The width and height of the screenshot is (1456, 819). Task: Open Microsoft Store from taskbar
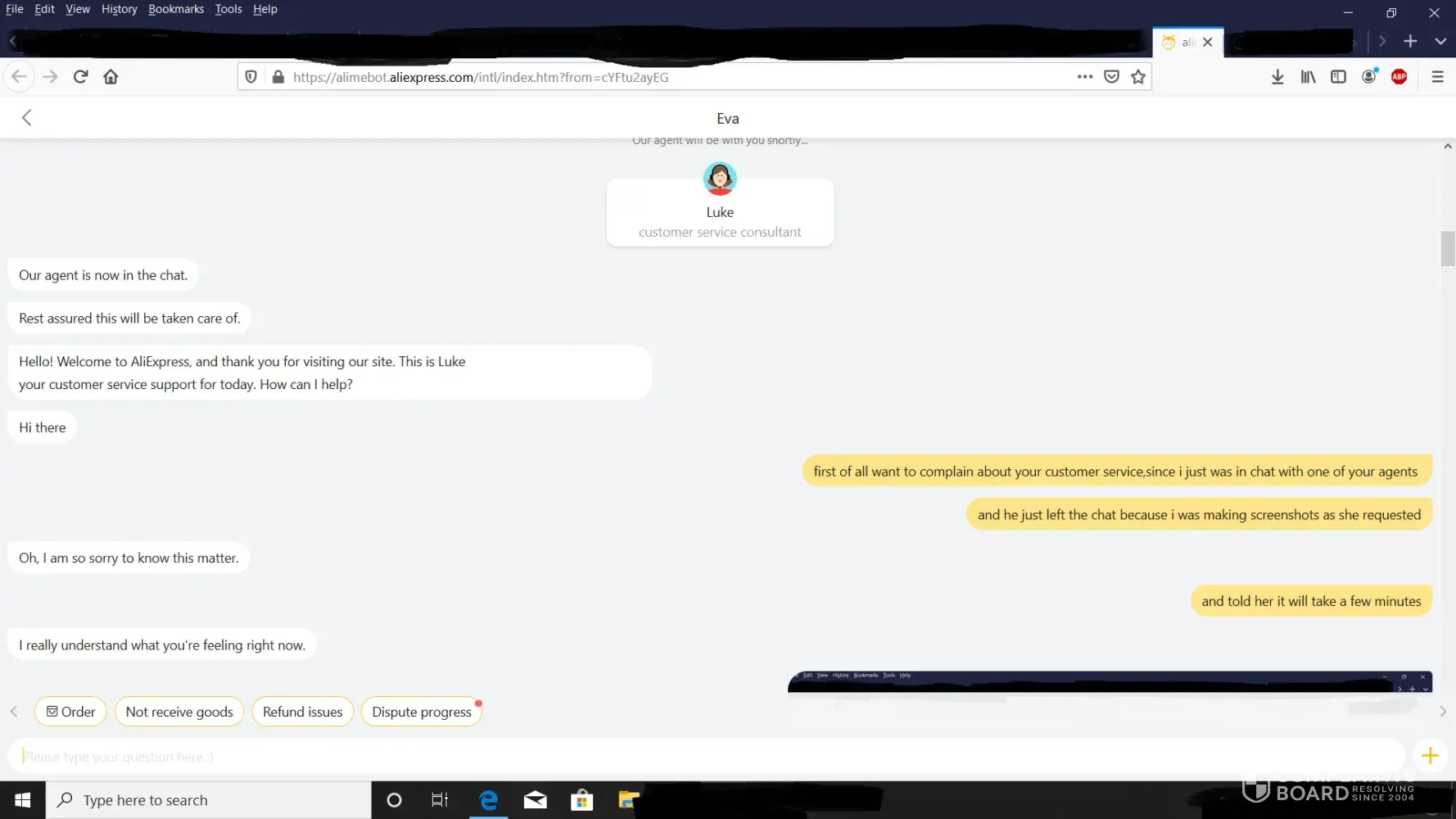(x=582, y=800)
